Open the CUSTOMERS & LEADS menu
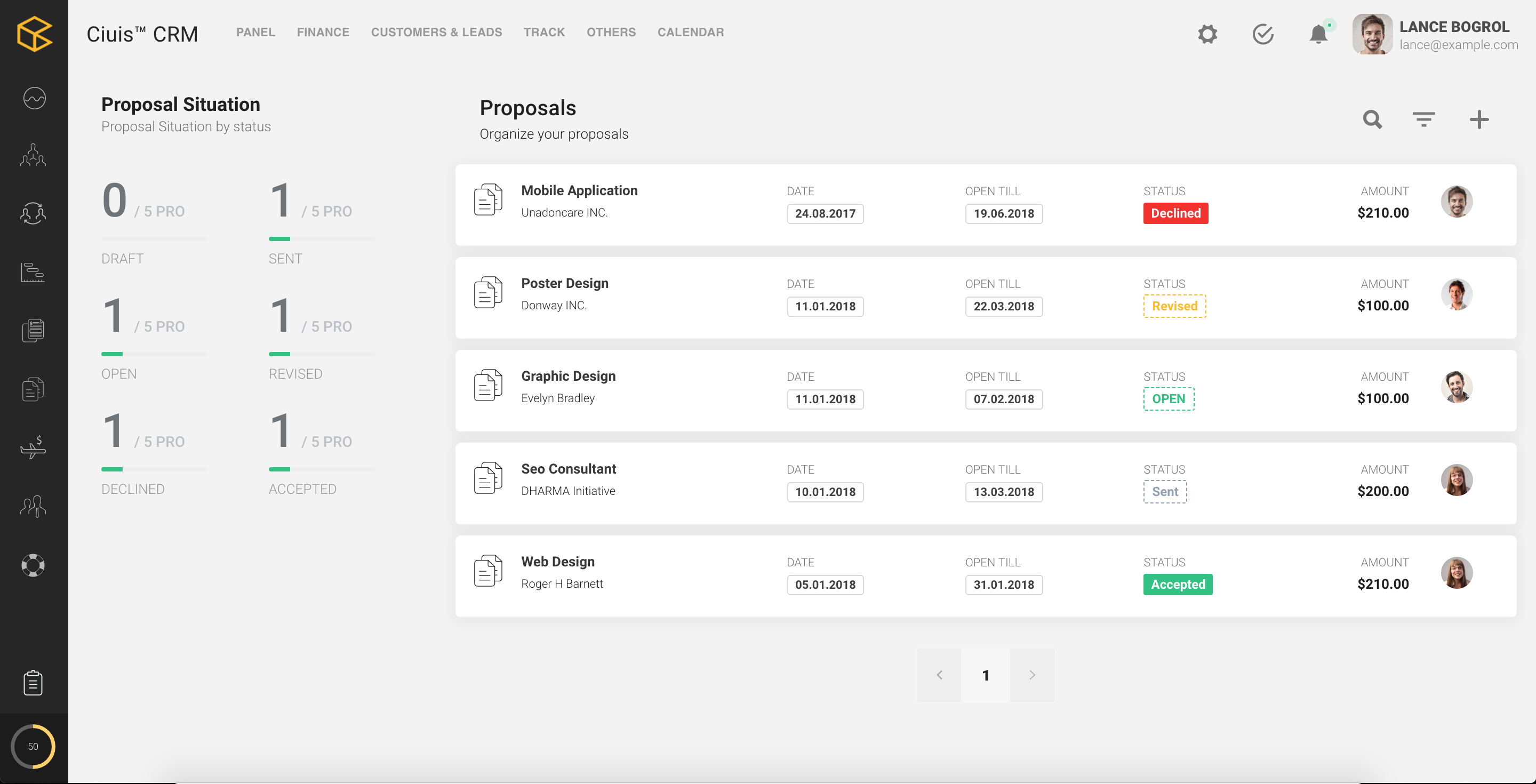Screen dimensions: 1536x784 tap(436, 32)
